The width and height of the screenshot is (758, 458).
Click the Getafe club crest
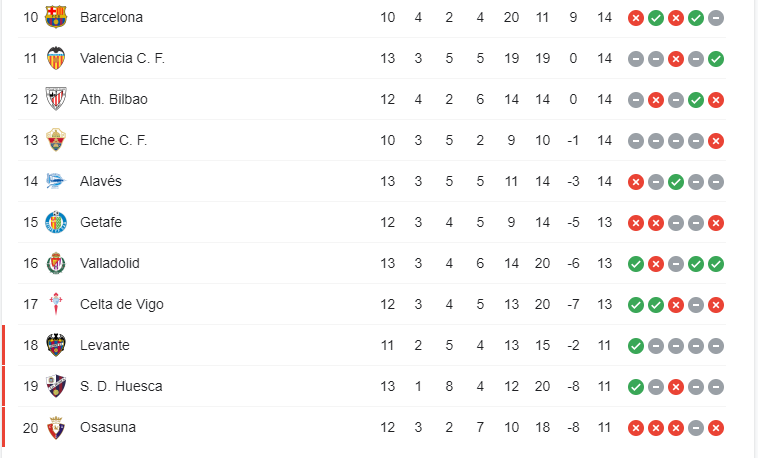point(56,222)
